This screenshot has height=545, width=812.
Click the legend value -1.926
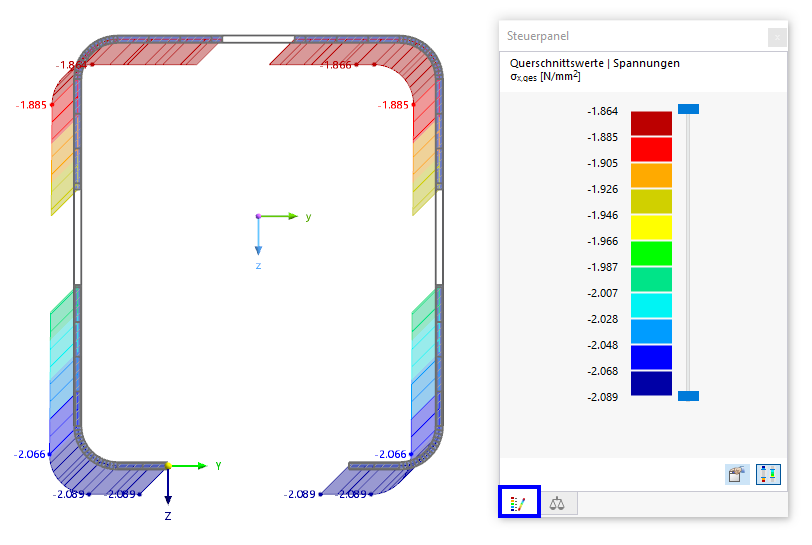603,189
